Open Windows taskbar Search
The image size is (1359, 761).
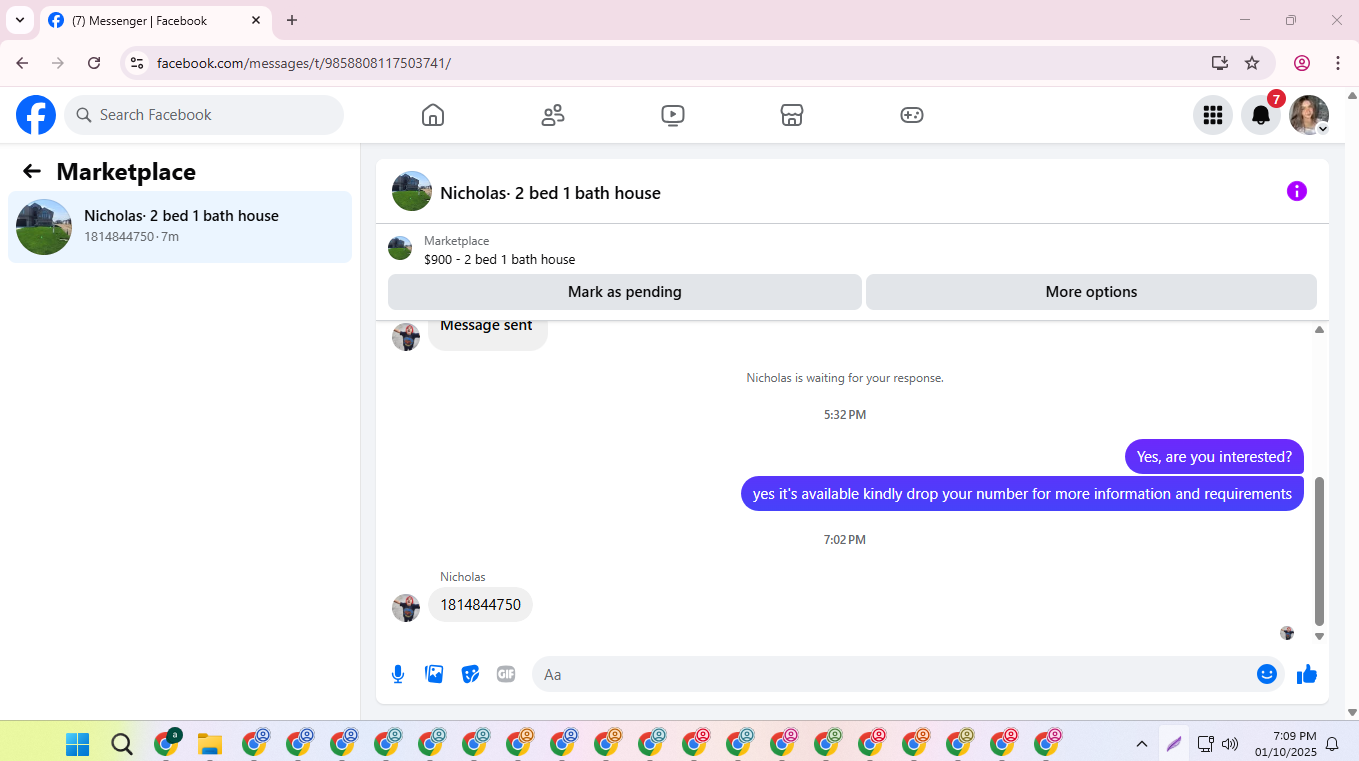[x=121, y=744]
